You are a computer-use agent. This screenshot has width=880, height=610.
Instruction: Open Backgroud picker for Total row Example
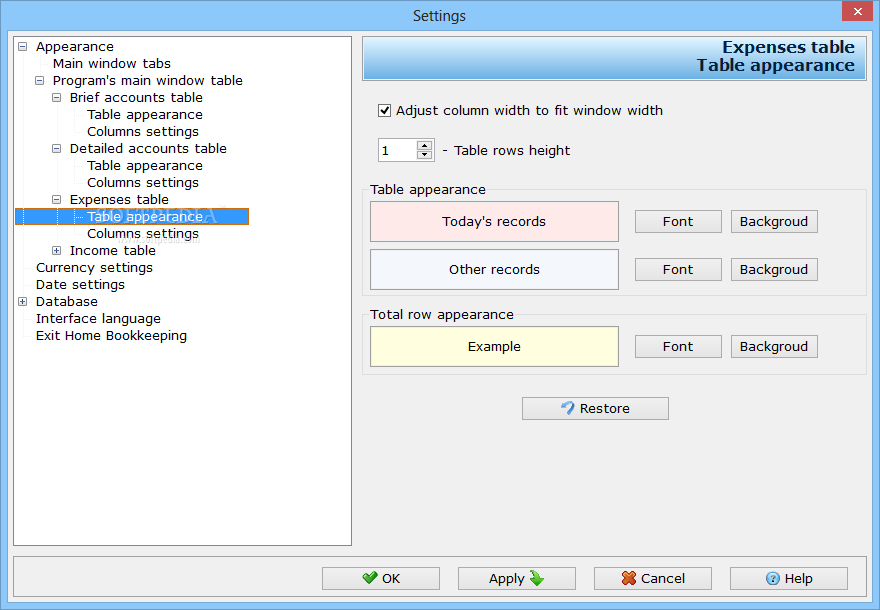774,346
